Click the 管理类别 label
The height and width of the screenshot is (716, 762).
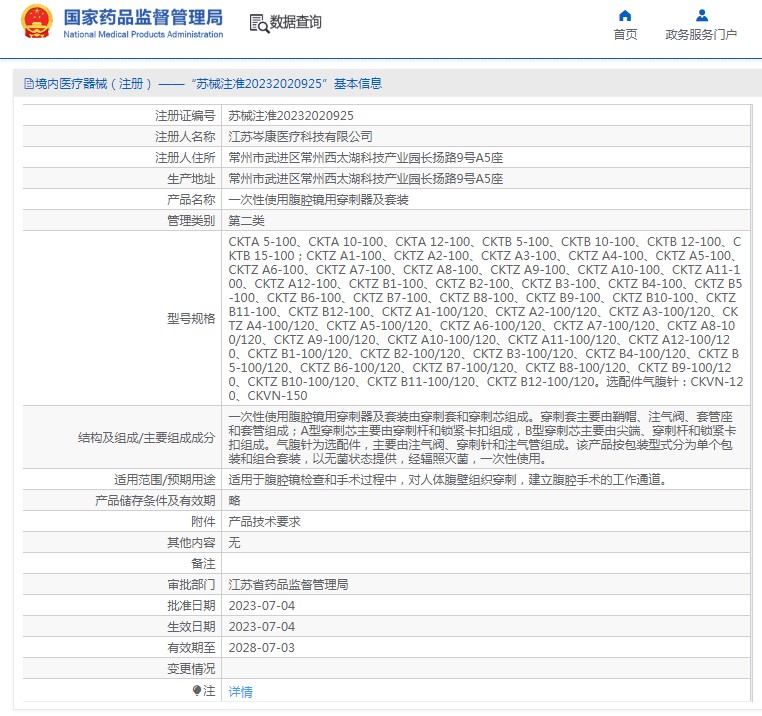[x=191, y=221]
